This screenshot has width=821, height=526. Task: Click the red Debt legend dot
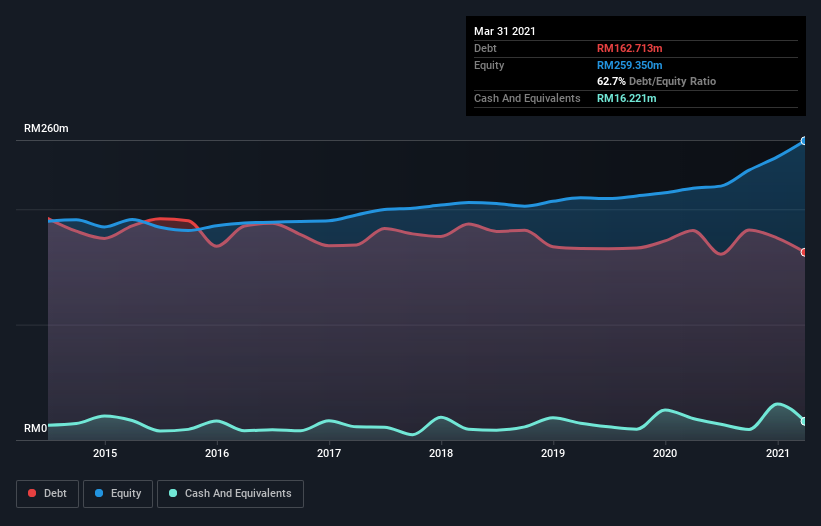pyautogui.click(x=32, y=493)
